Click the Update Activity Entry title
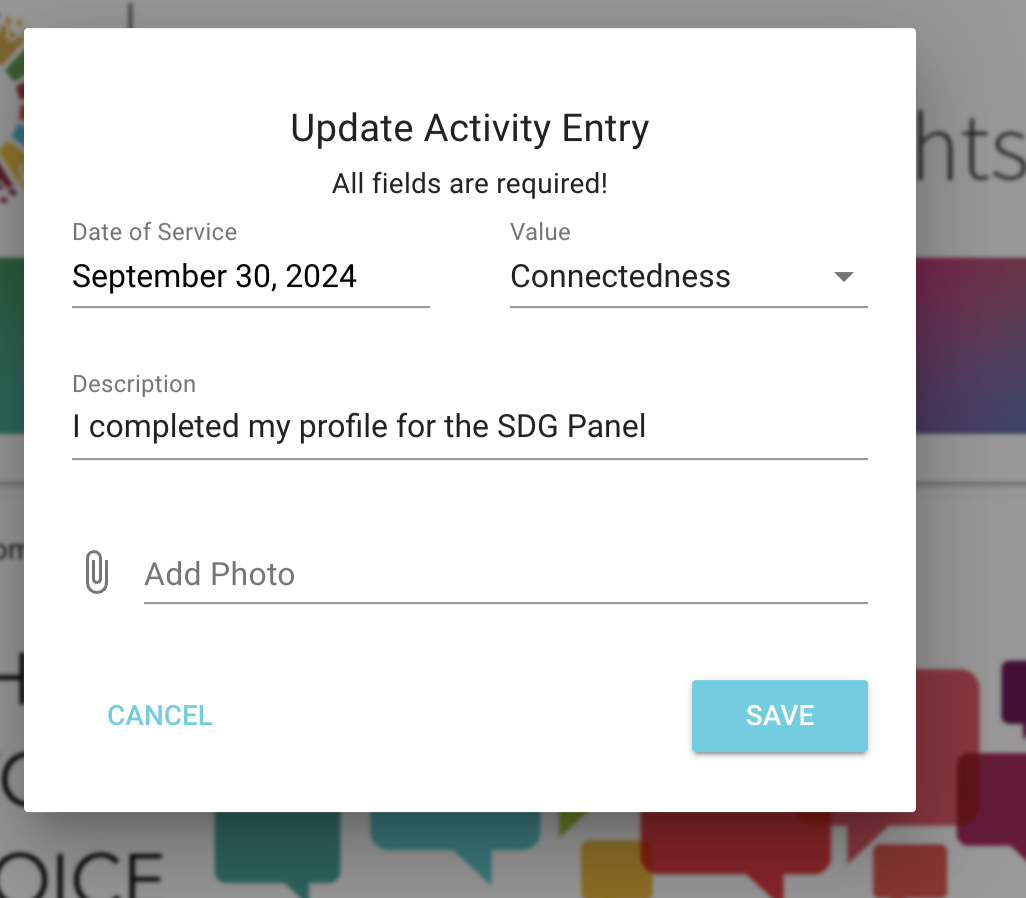 coord(469,129)
